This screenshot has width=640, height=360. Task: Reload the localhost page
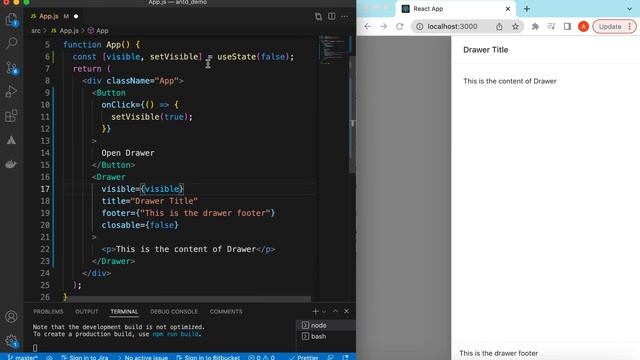400,27
